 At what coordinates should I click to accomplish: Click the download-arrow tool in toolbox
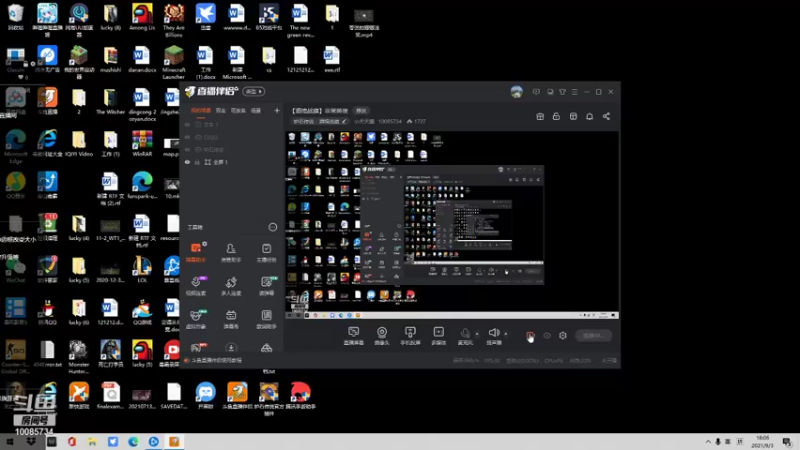coord(231,348)
